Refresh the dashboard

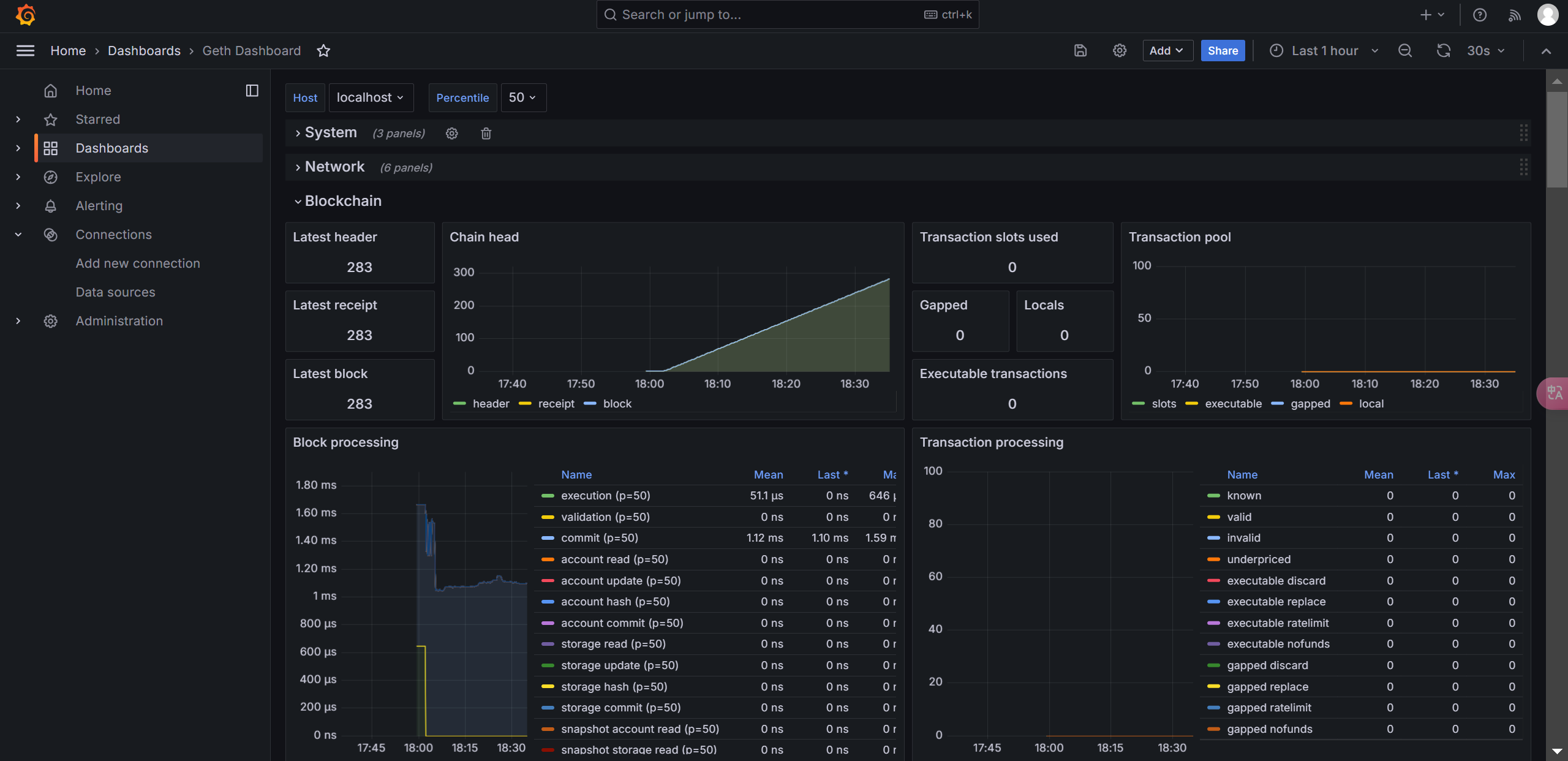click(1444, 51)
